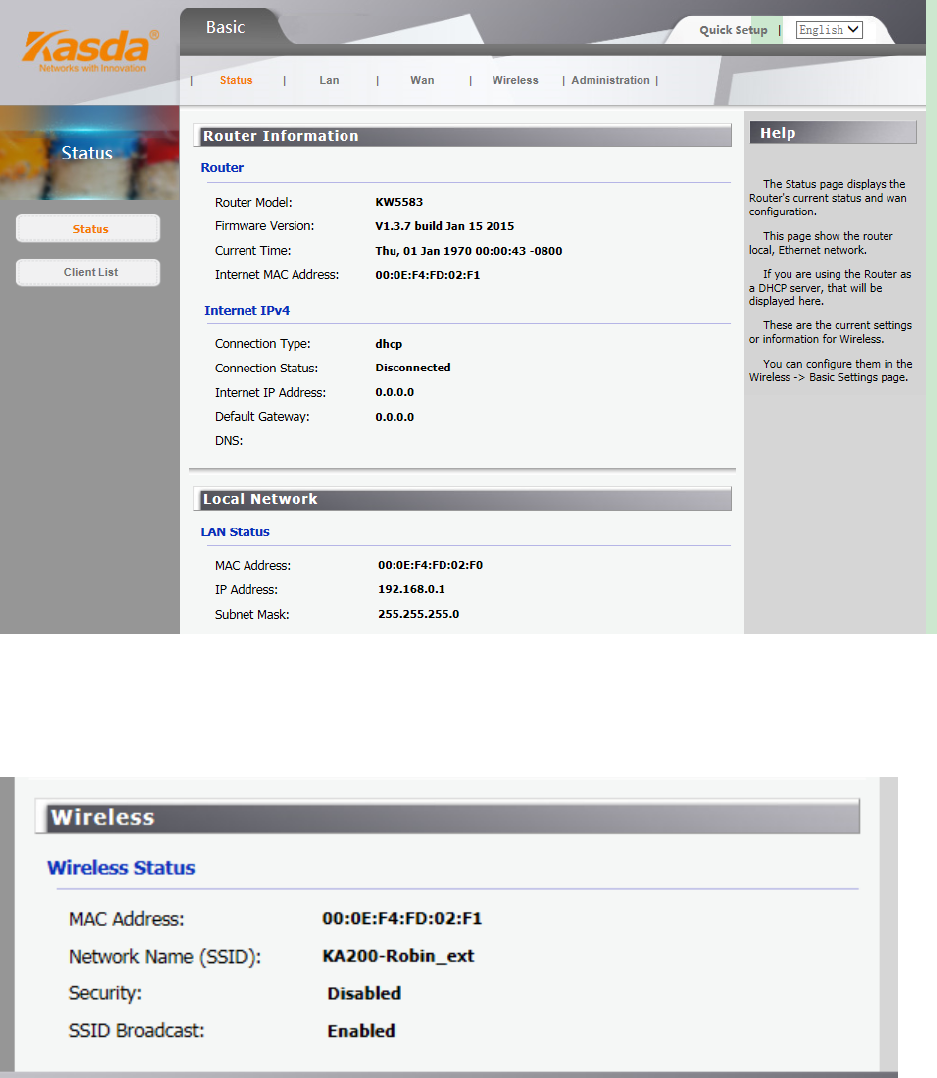Click current time value Thu, 01 Jan 1970
The image size is (937, 1078).
pyautogui.click(x=468, y=251)
